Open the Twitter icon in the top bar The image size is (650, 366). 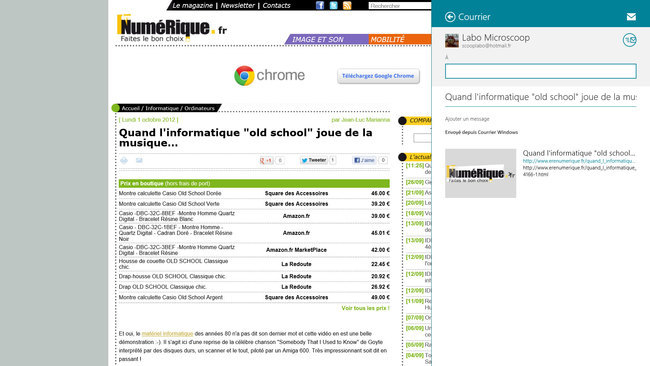333,5
